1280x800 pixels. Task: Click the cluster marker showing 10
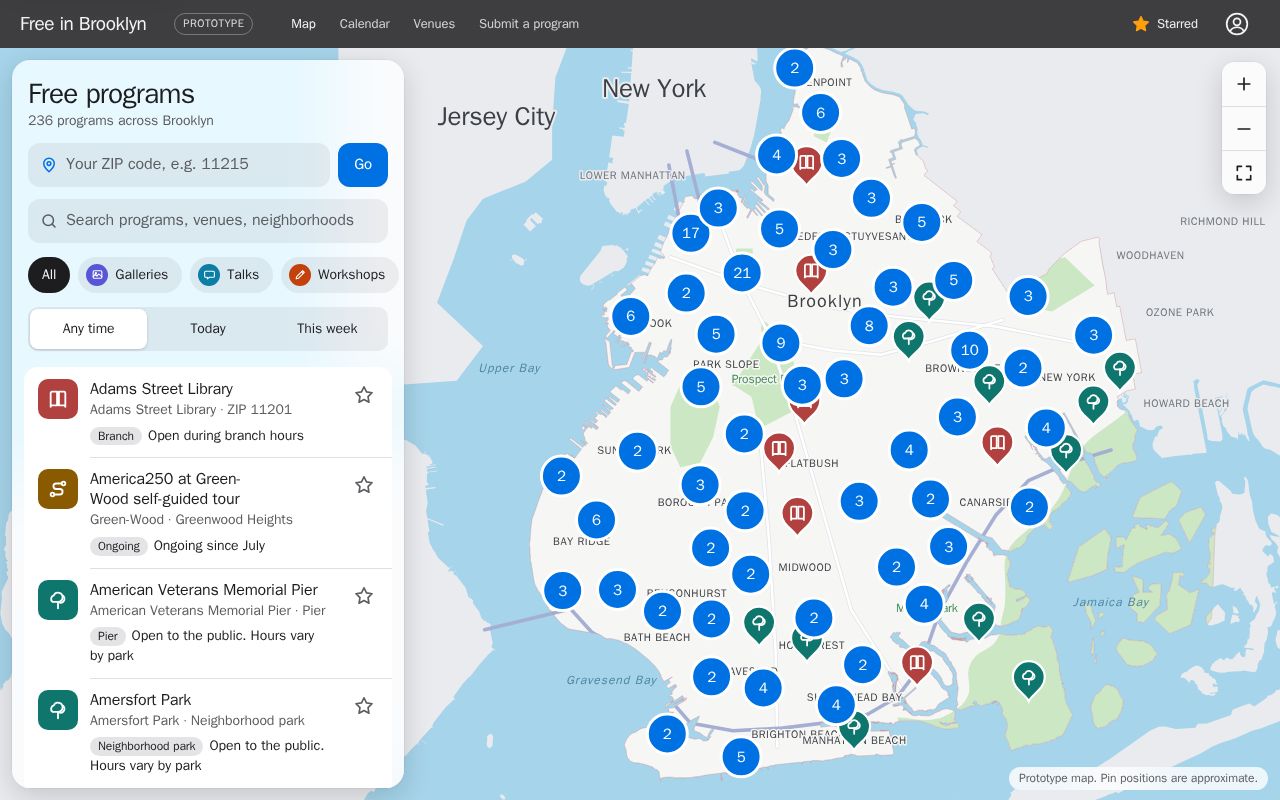click(969, 350)
